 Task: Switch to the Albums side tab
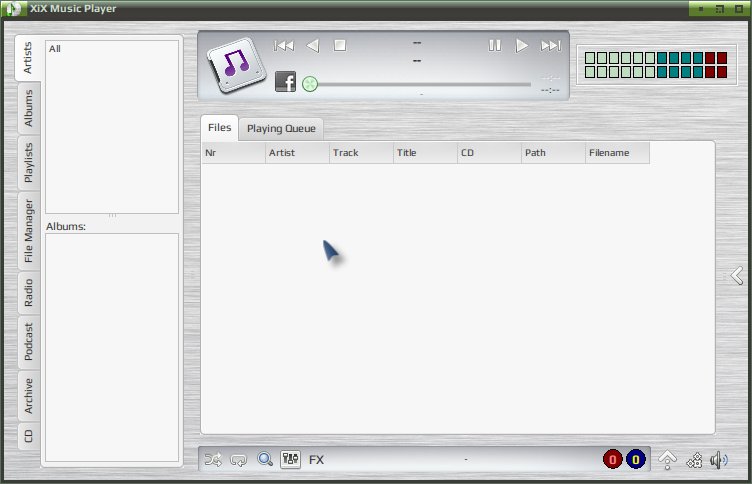tap(29, 108)
